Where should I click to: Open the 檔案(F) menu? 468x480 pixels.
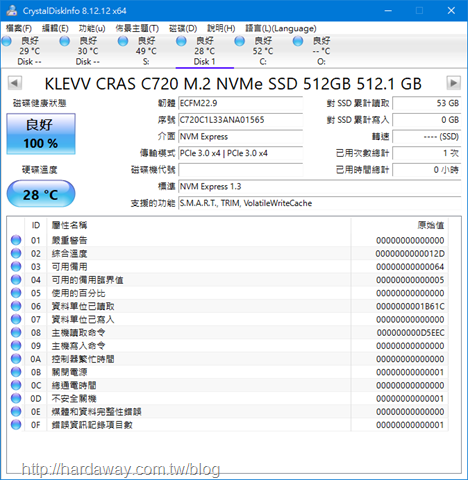click(x=19, y=28)
